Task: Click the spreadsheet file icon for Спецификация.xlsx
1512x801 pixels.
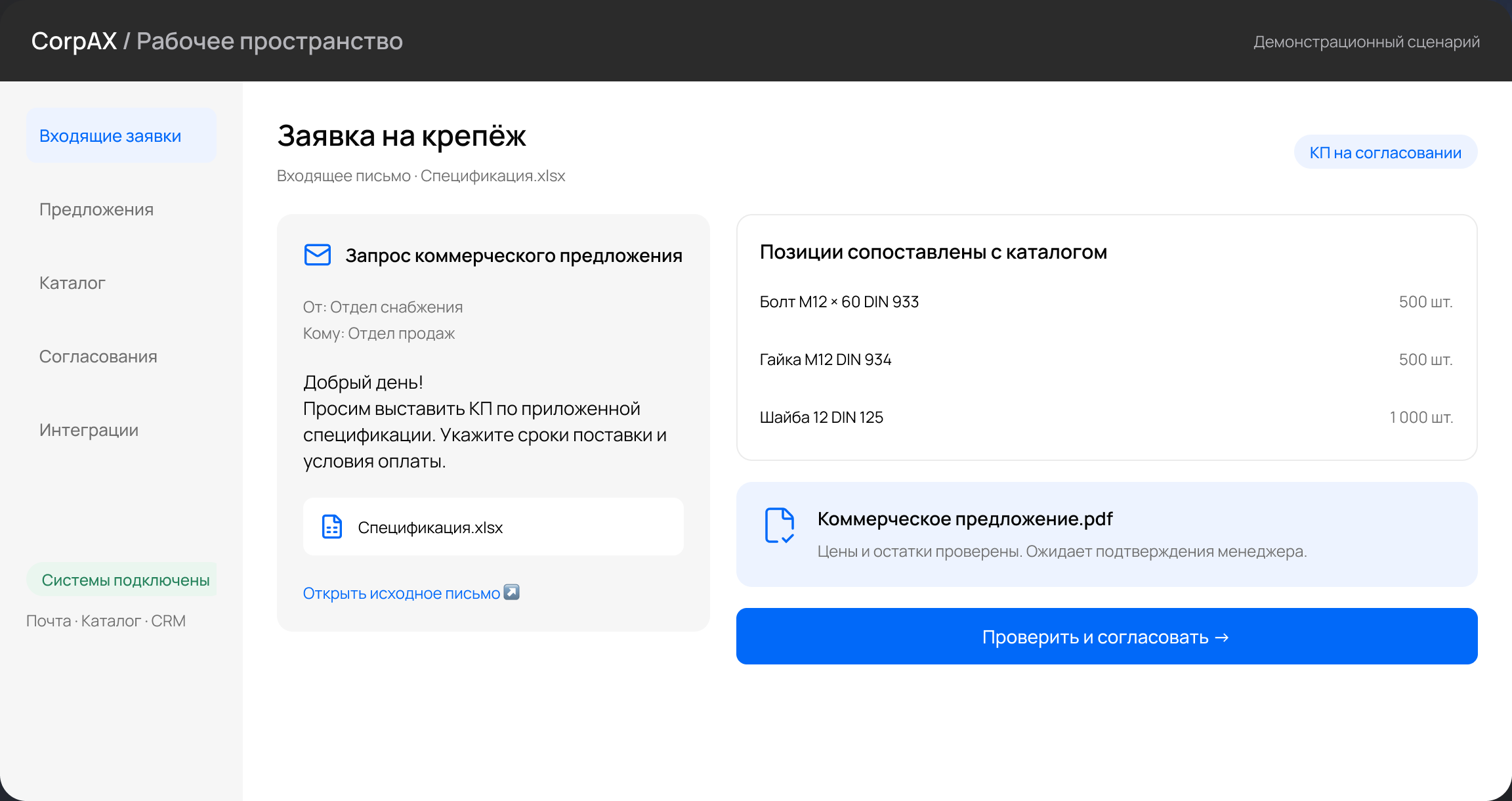Action: click(332, 527)
